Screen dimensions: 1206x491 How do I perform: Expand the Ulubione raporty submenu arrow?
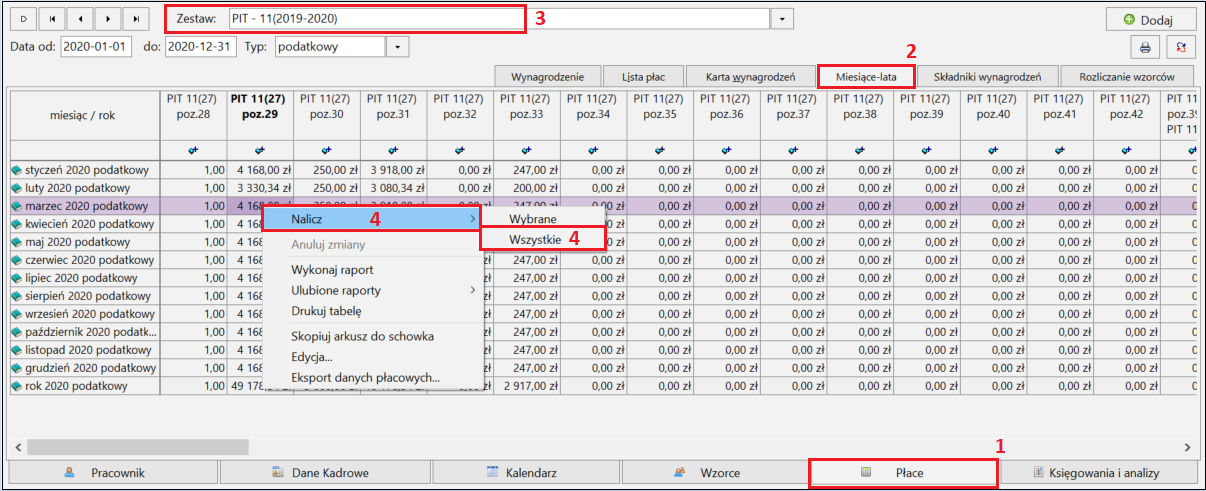474,290
